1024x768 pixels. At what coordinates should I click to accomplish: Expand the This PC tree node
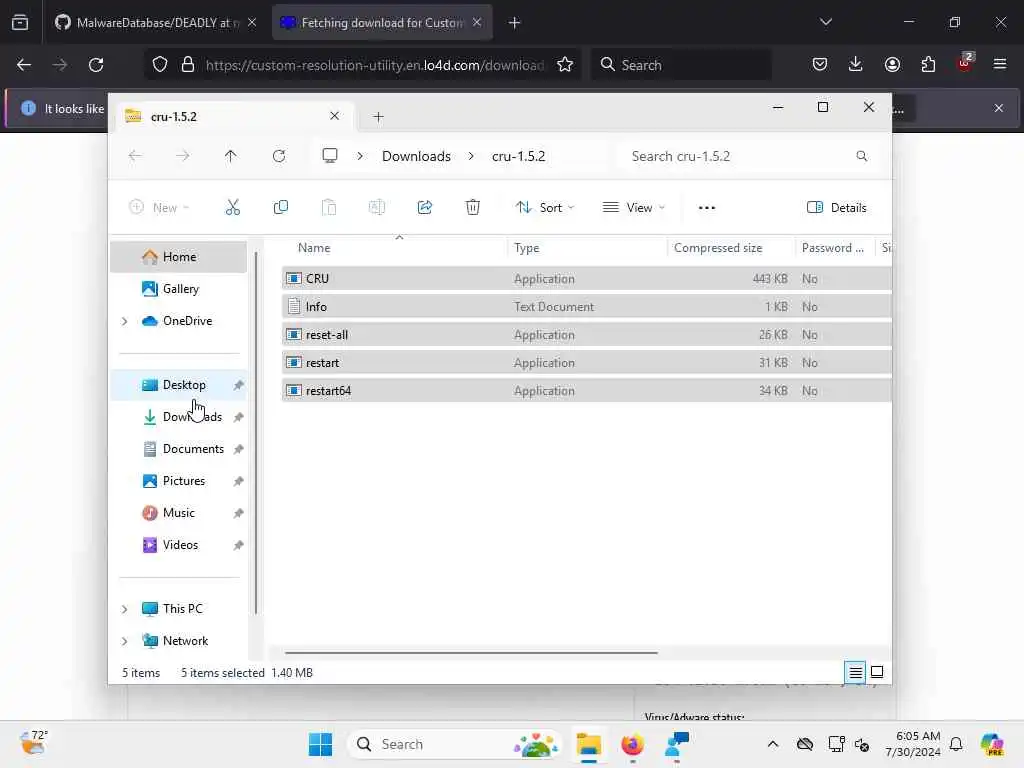pos(125,609)
